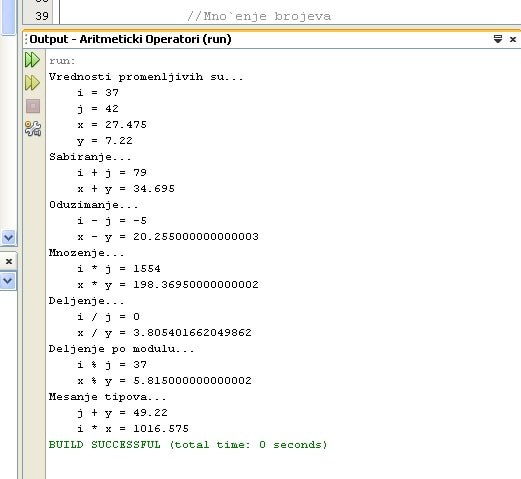This screenshot has width=521, height=479.
Task: Click the Stop build square icon
Action: click(x=33, y=106)
